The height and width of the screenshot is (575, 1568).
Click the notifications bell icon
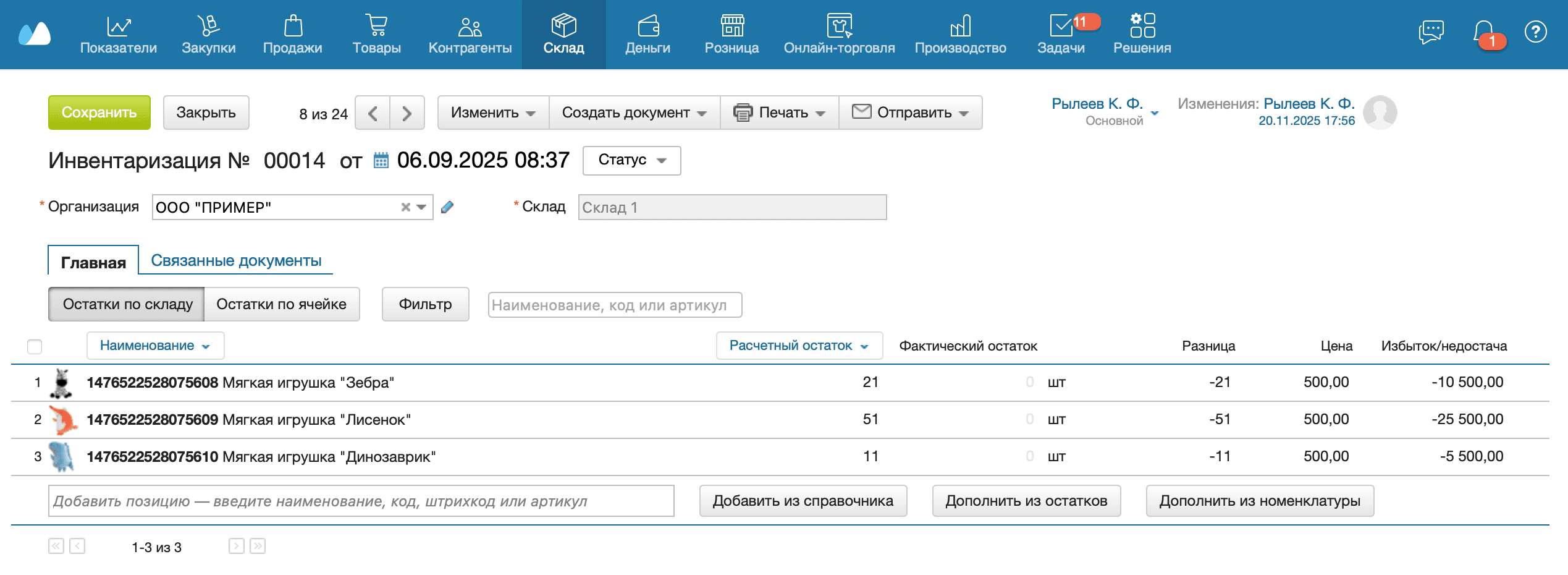[1484, 32]
